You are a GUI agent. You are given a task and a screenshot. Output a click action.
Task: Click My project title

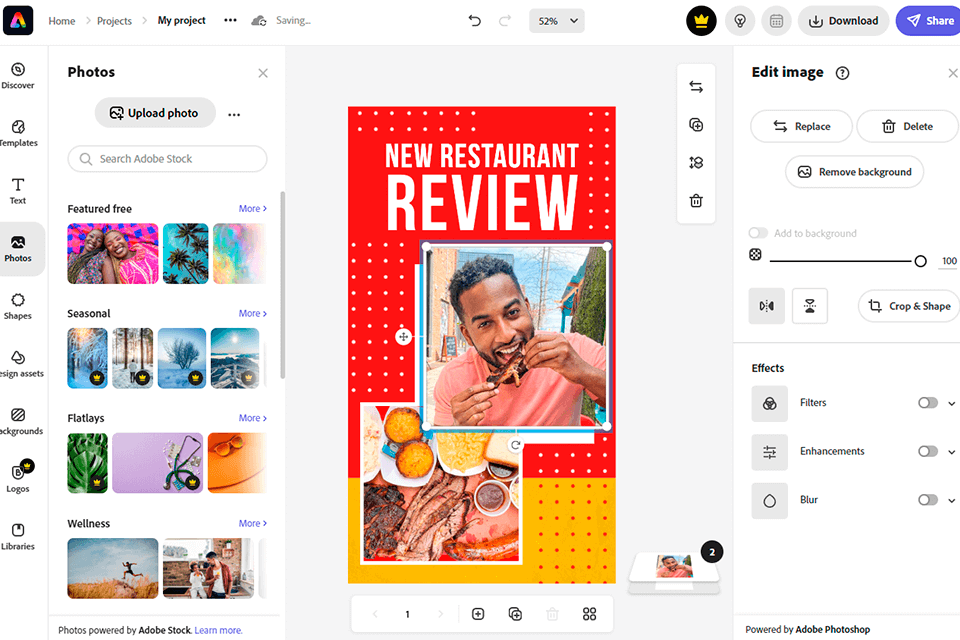click(181, 20)
